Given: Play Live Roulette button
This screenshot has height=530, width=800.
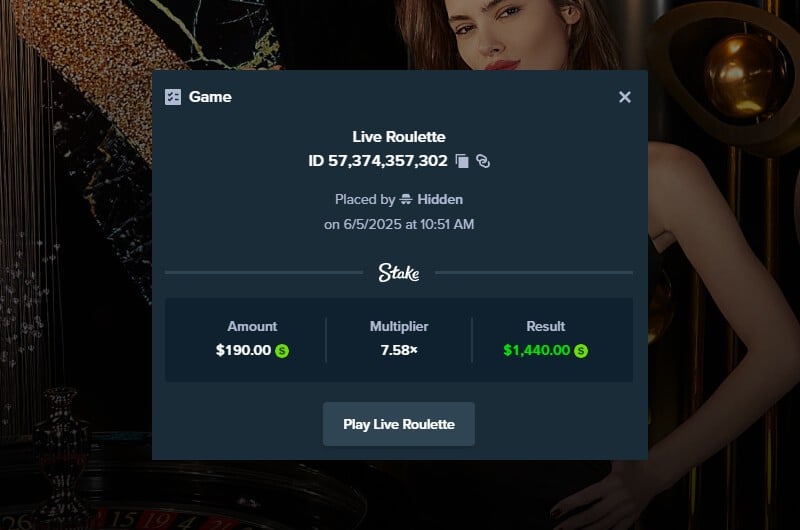Looking at the screenshot, I should coord(398,424).
